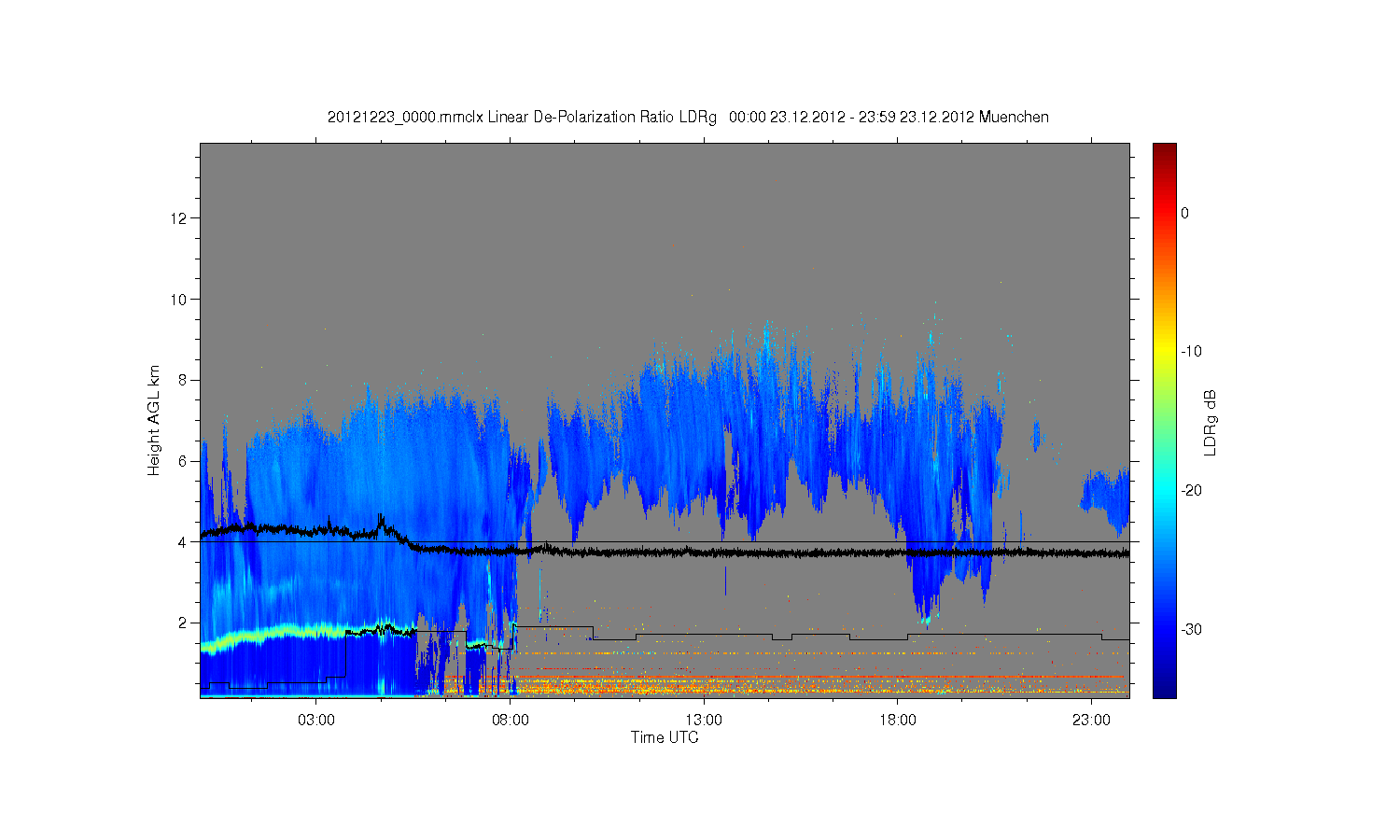Click the height tick label 12
The width and height of the screenshot is (1400, 840).
178,218
